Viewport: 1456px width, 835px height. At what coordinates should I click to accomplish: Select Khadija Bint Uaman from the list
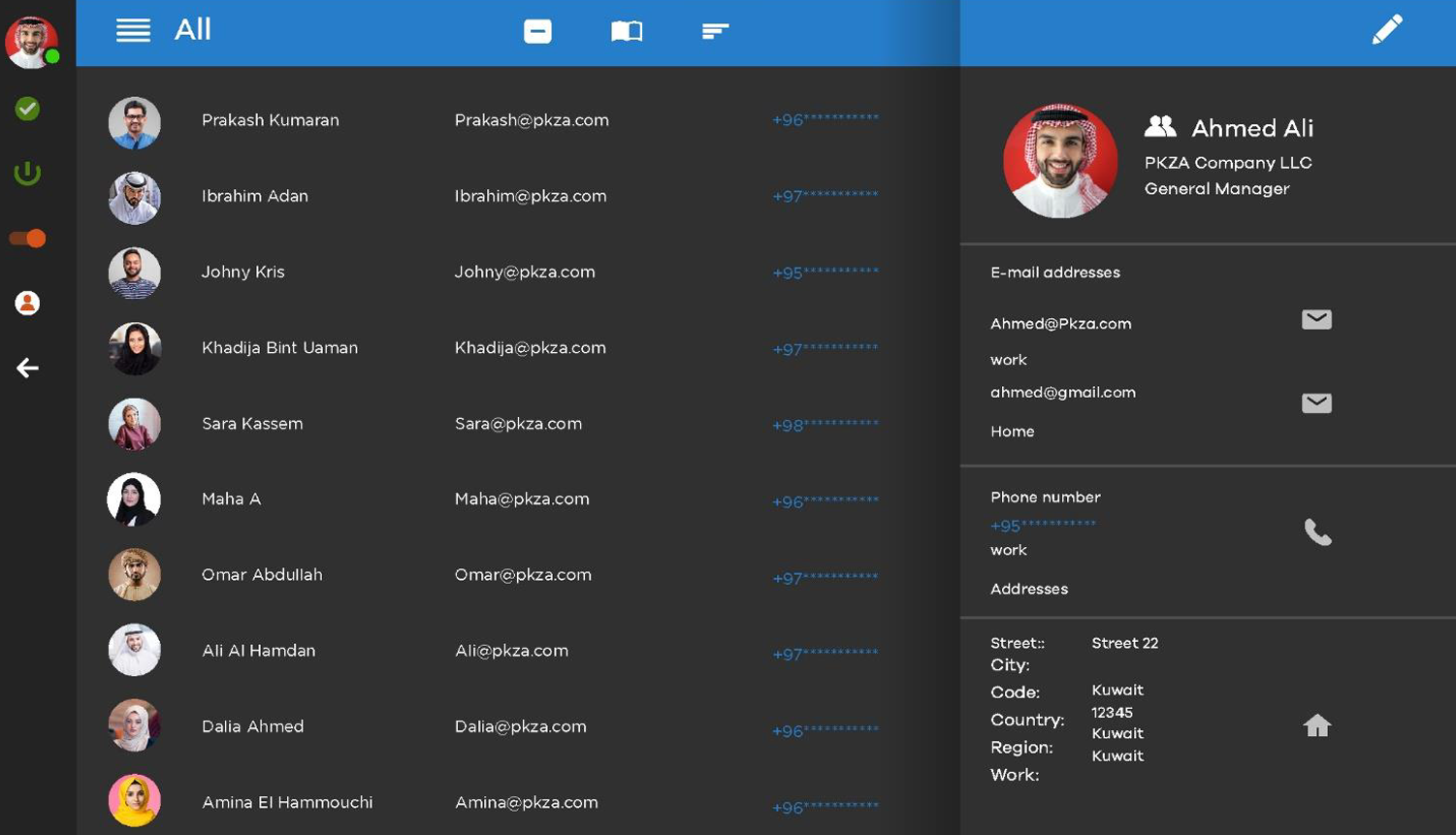click(280, 347)
